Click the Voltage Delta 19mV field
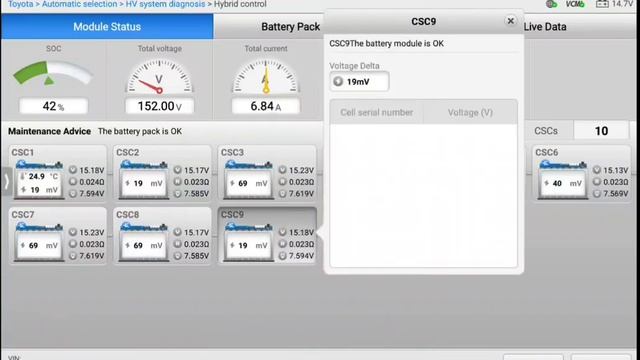This screenshot has height=360, width=640. [359, 82]
